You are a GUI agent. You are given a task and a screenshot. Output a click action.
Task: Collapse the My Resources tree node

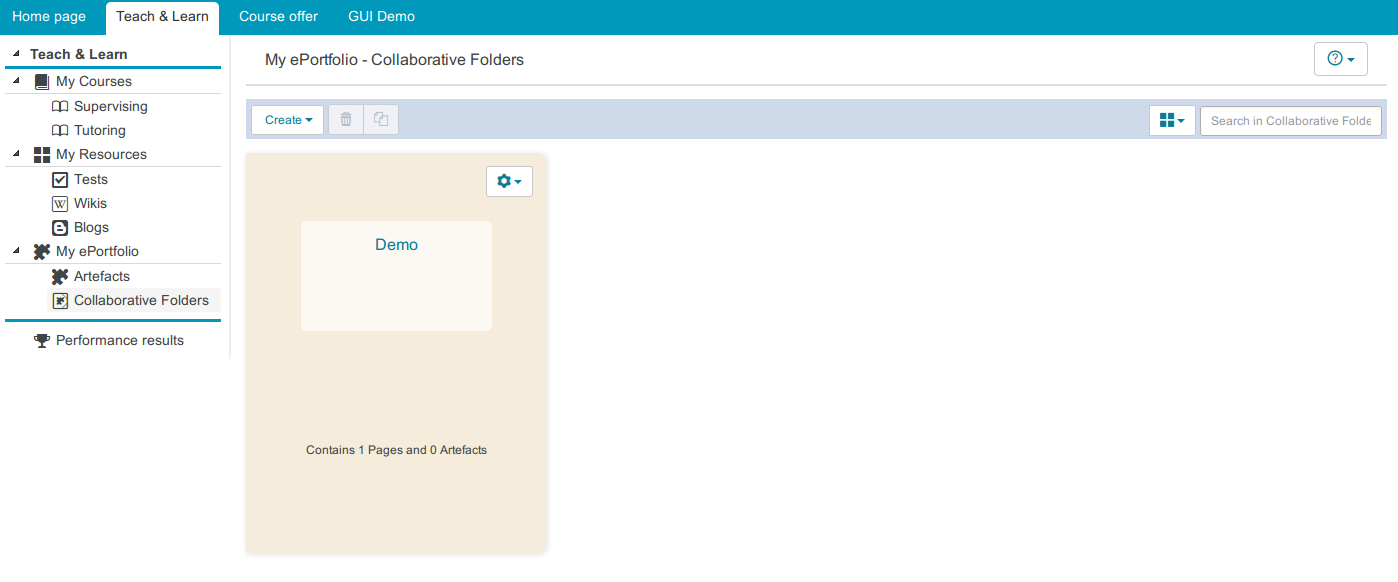[17, 154]
